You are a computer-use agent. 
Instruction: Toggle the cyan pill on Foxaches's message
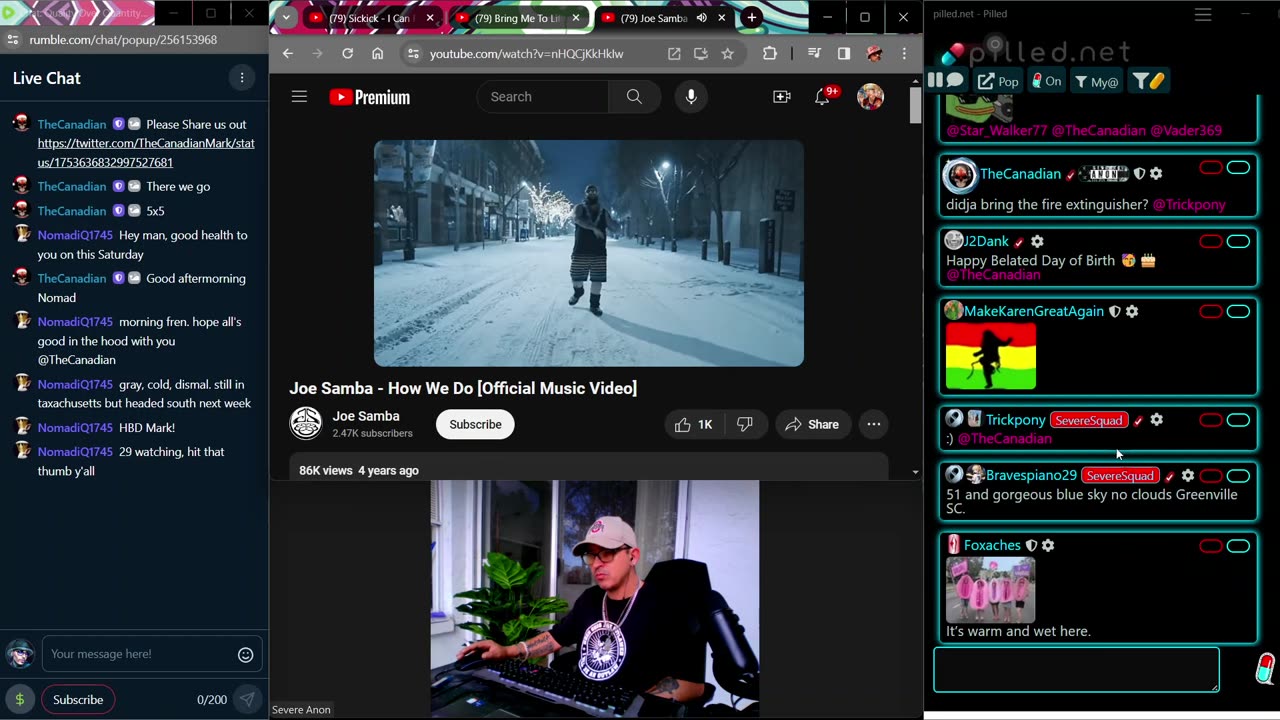click(1239, 546)
